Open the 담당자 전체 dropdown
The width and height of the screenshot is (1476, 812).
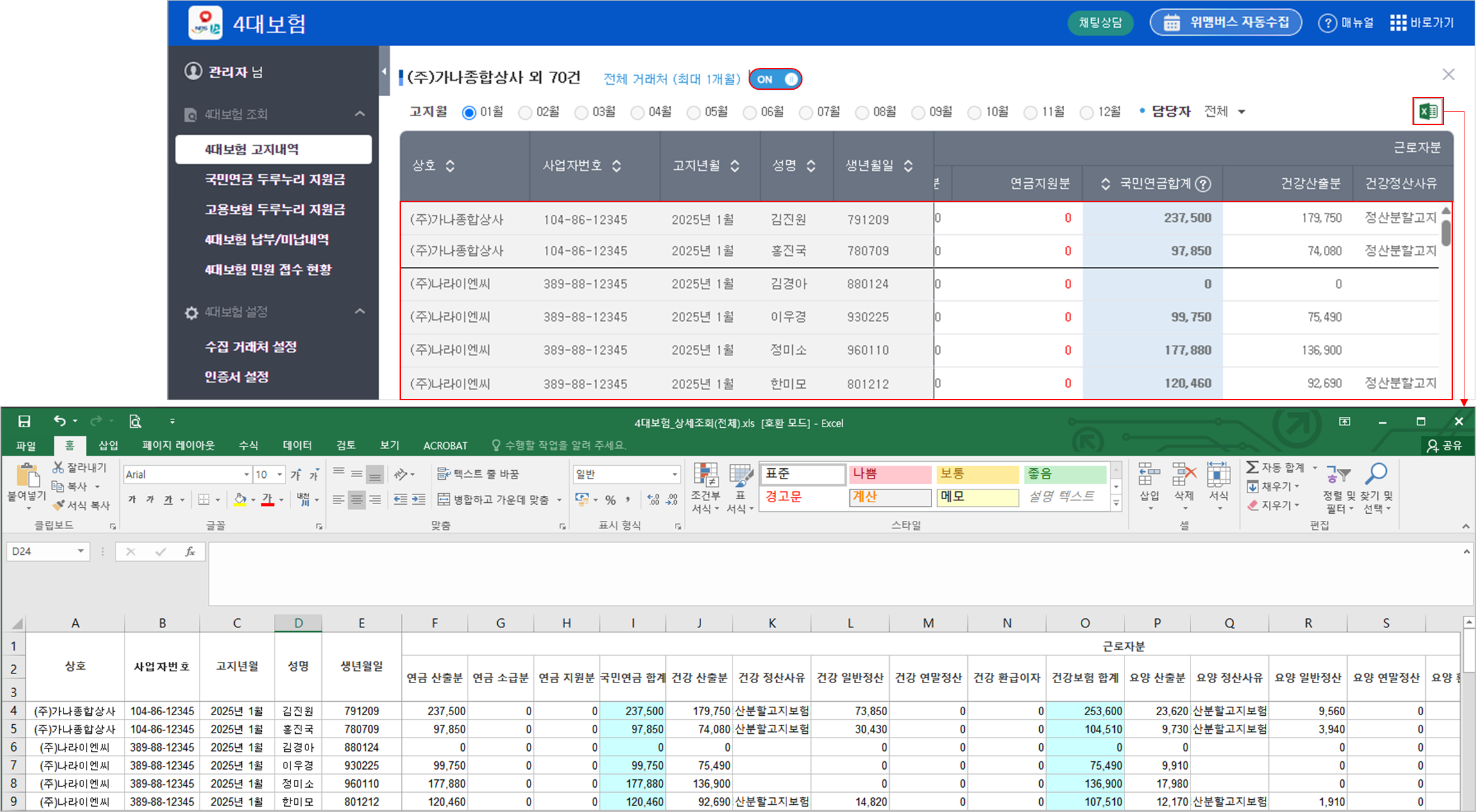[x=1225, y=112]
